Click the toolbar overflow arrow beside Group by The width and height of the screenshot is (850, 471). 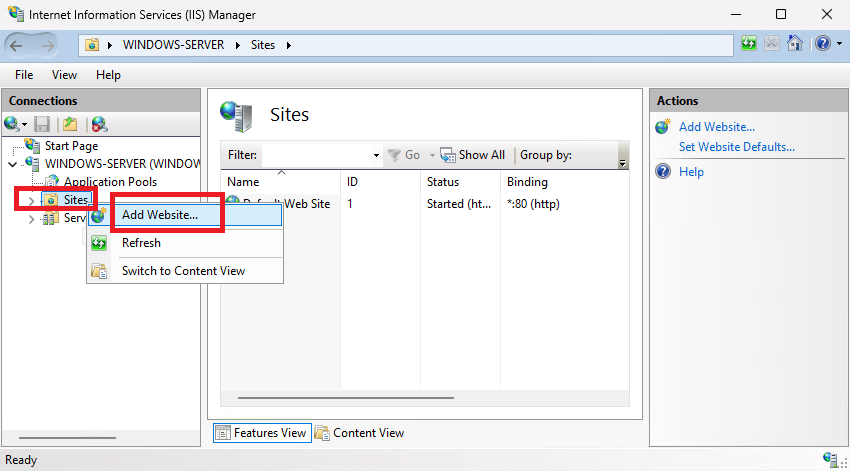tap(622, 163)
